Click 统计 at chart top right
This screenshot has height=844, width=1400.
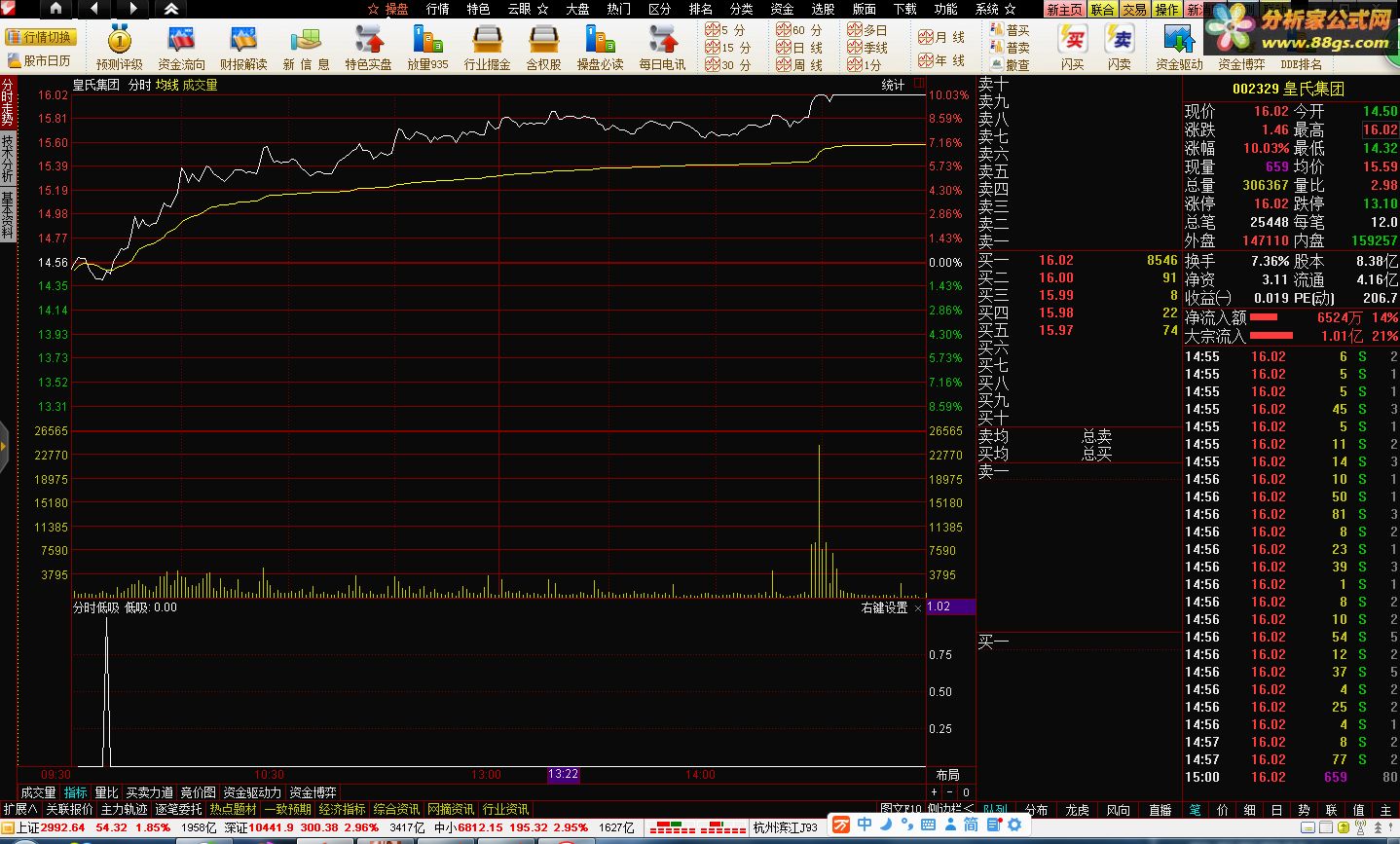893,85
